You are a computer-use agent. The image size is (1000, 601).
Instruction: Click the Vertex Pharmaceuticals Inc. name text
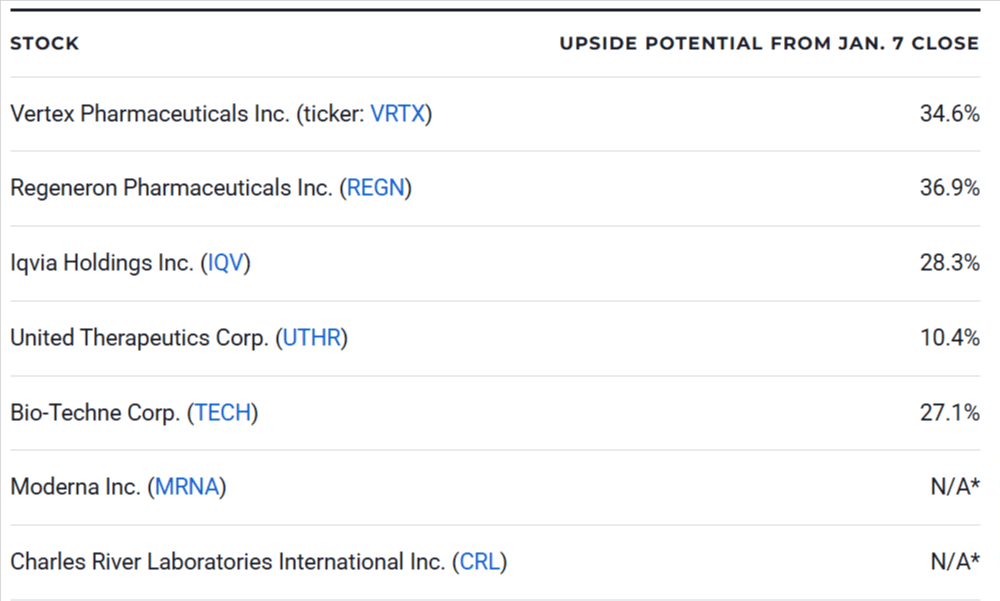pos(148,114)
